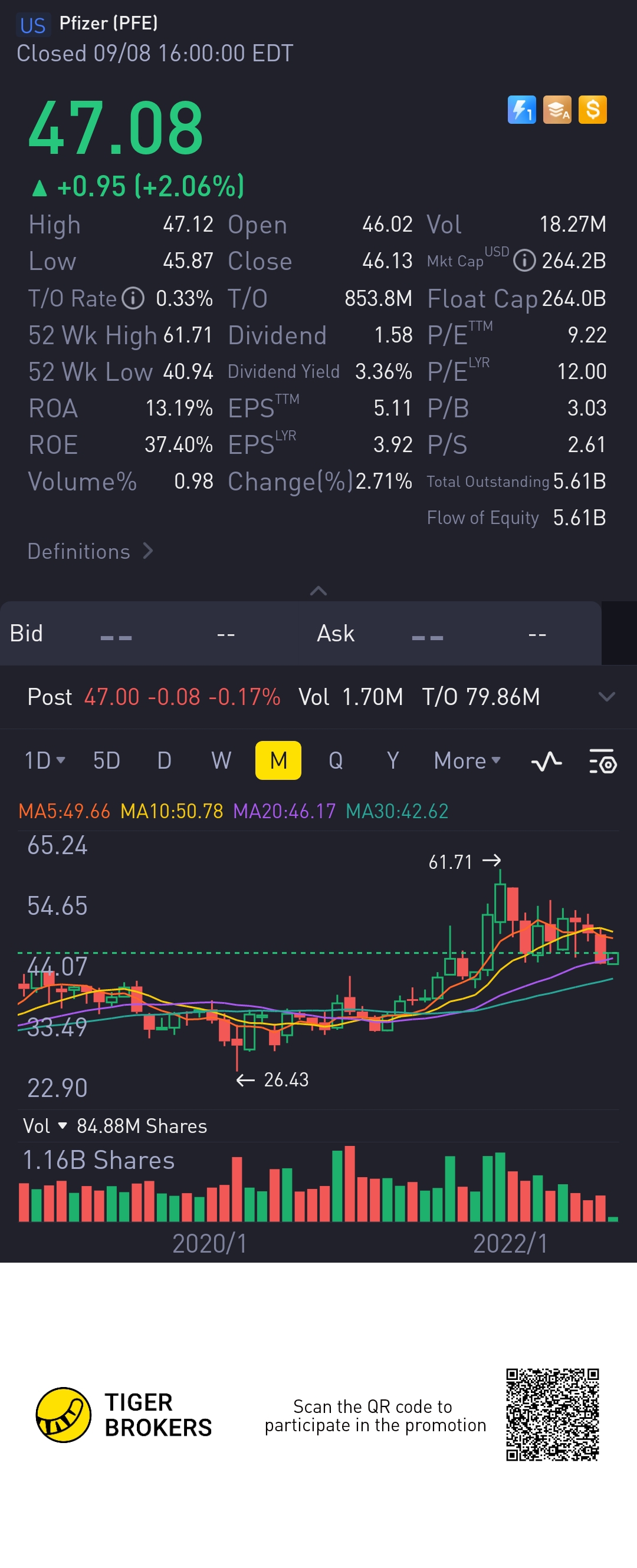Collapse the quote details with up chevron
Screen dimensions: 637x1568
318,591
